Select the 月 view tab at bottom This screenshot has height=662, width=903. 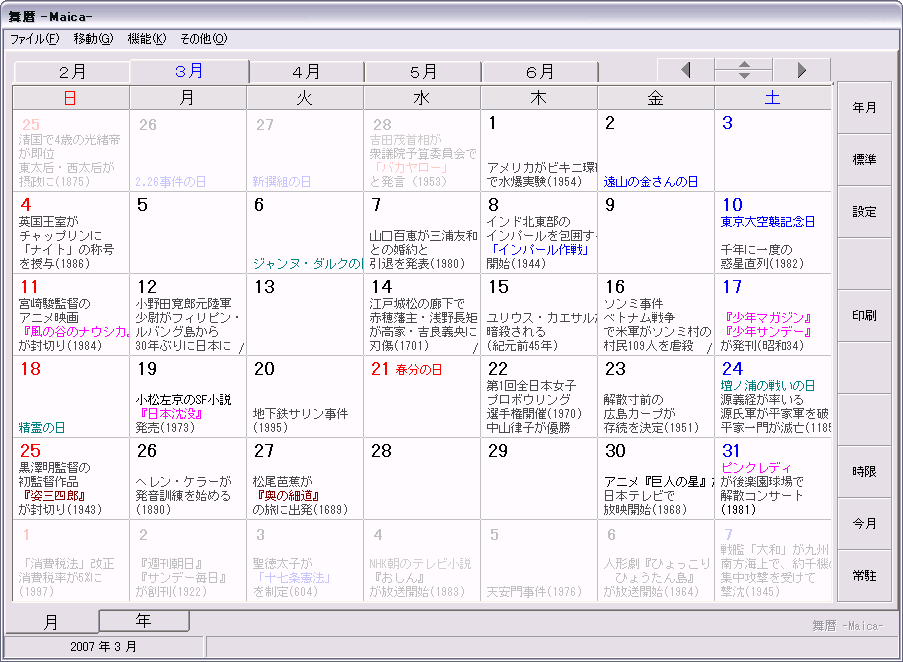pos(52,622)
